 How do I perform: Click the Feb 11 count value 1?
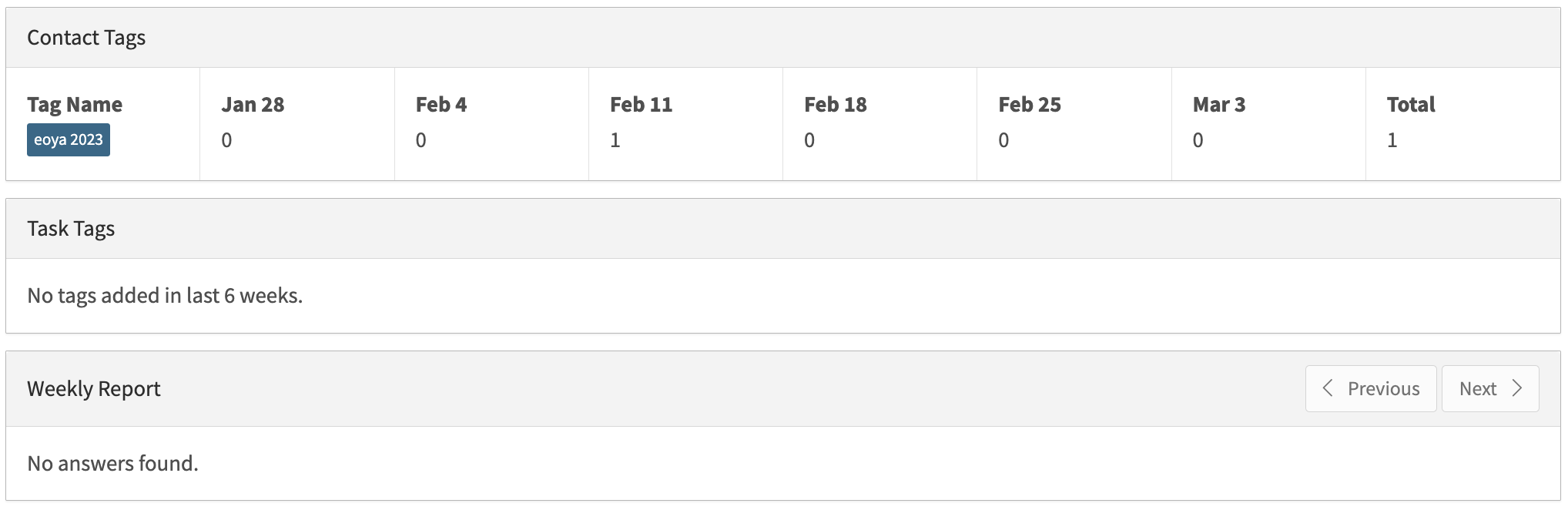pyautogui.click(x=615, y=140)
